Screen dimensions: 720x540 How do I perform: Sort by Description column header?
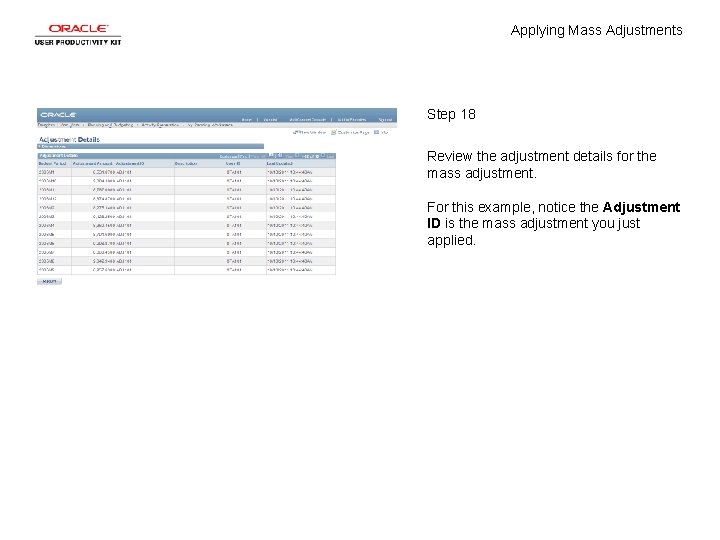(x=186, y=163)
